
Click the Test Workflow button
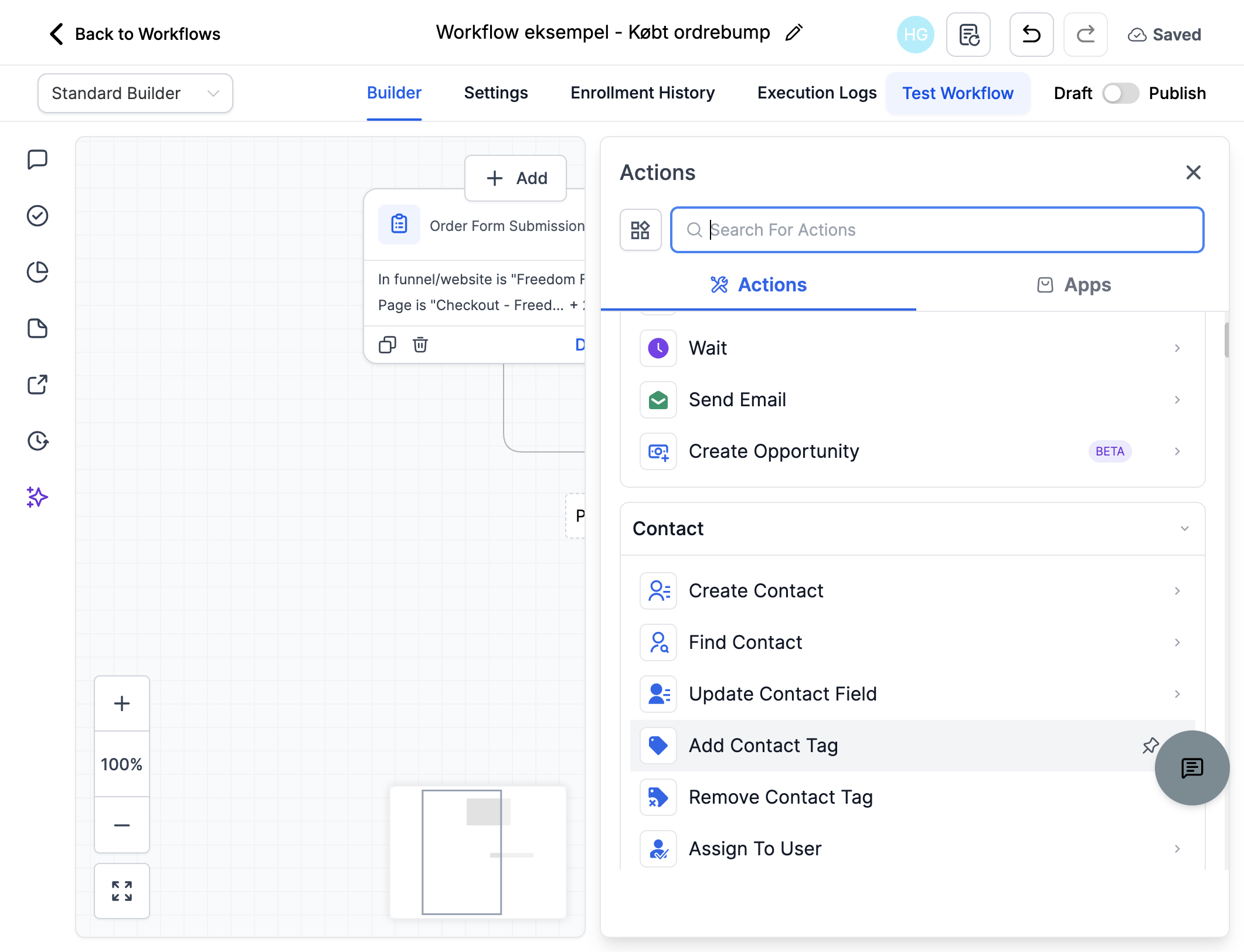958,93
